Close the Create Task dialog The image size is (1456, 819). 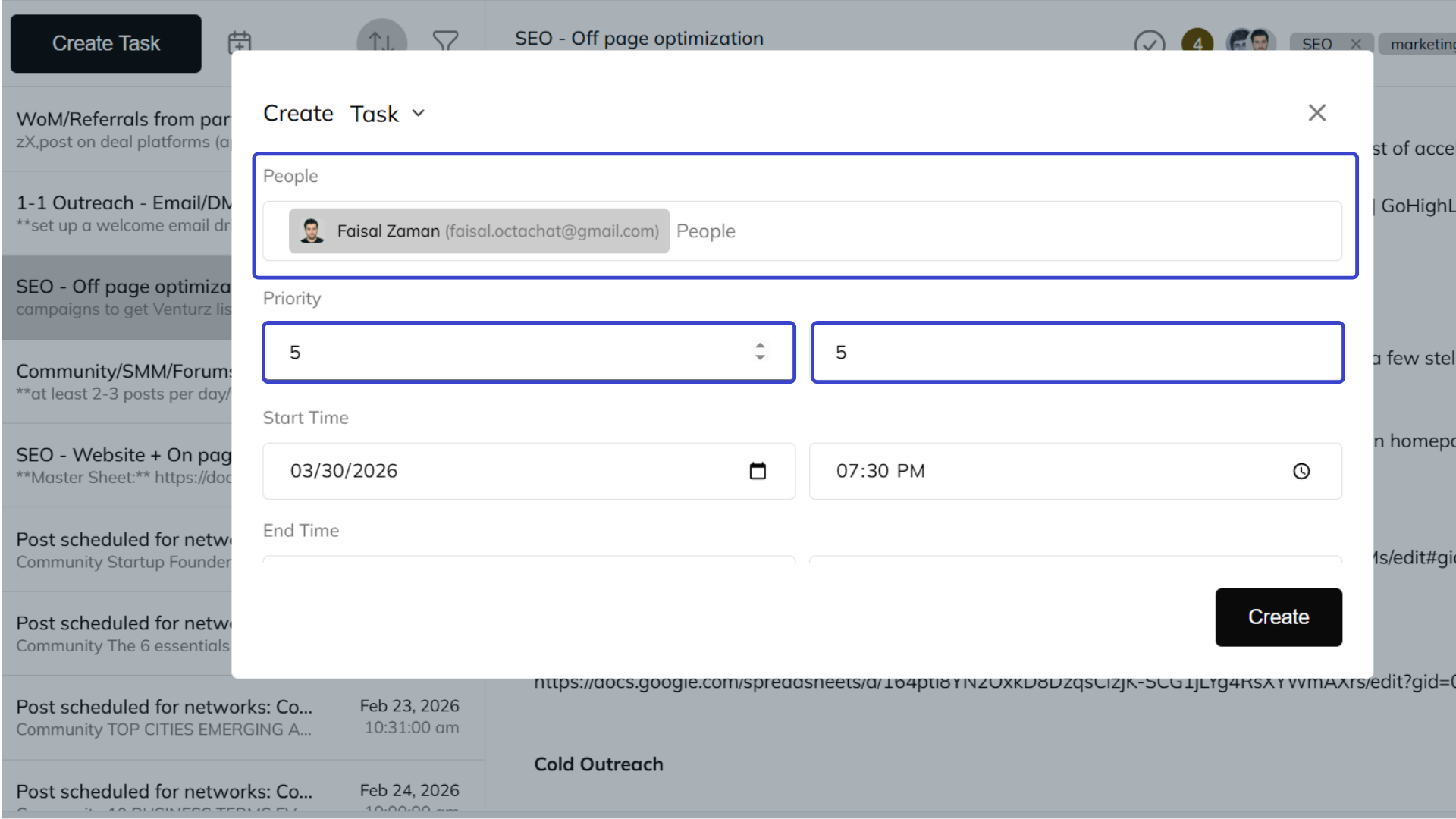(x=1317, y=112)
